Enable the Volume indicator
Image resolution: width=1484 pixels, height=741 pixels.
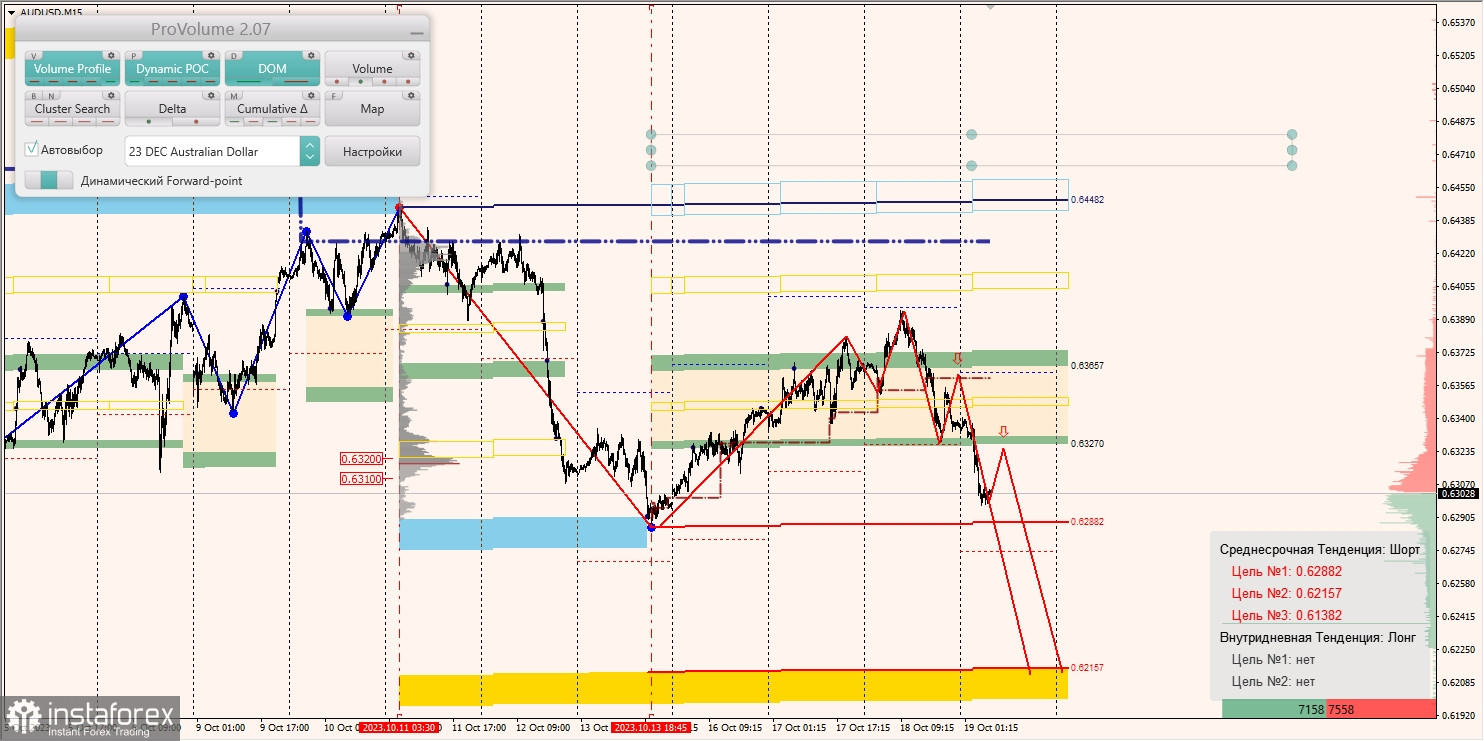pos(372,69)
